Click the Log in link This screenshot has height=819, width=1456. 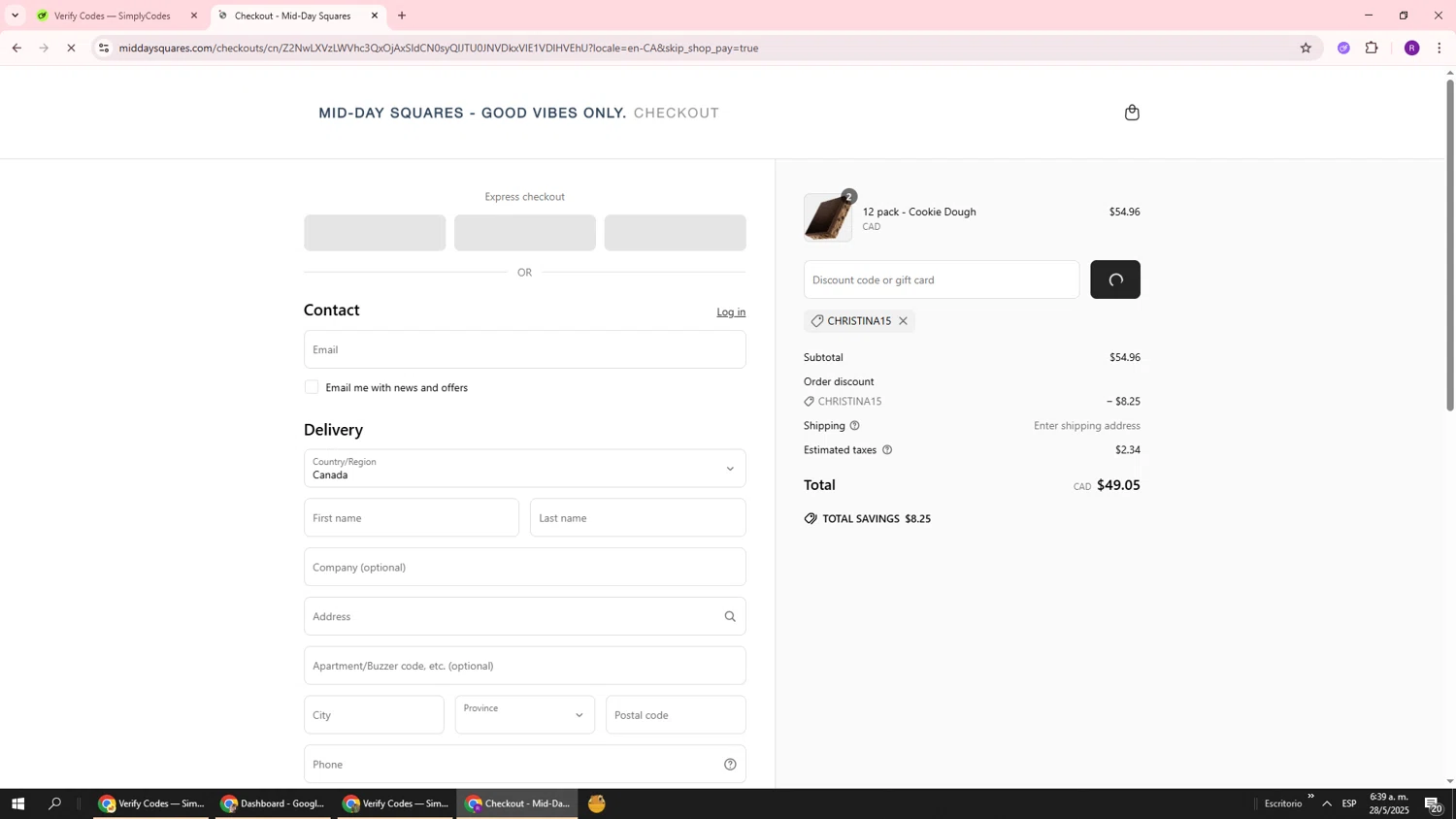click(x=731, y=312)
